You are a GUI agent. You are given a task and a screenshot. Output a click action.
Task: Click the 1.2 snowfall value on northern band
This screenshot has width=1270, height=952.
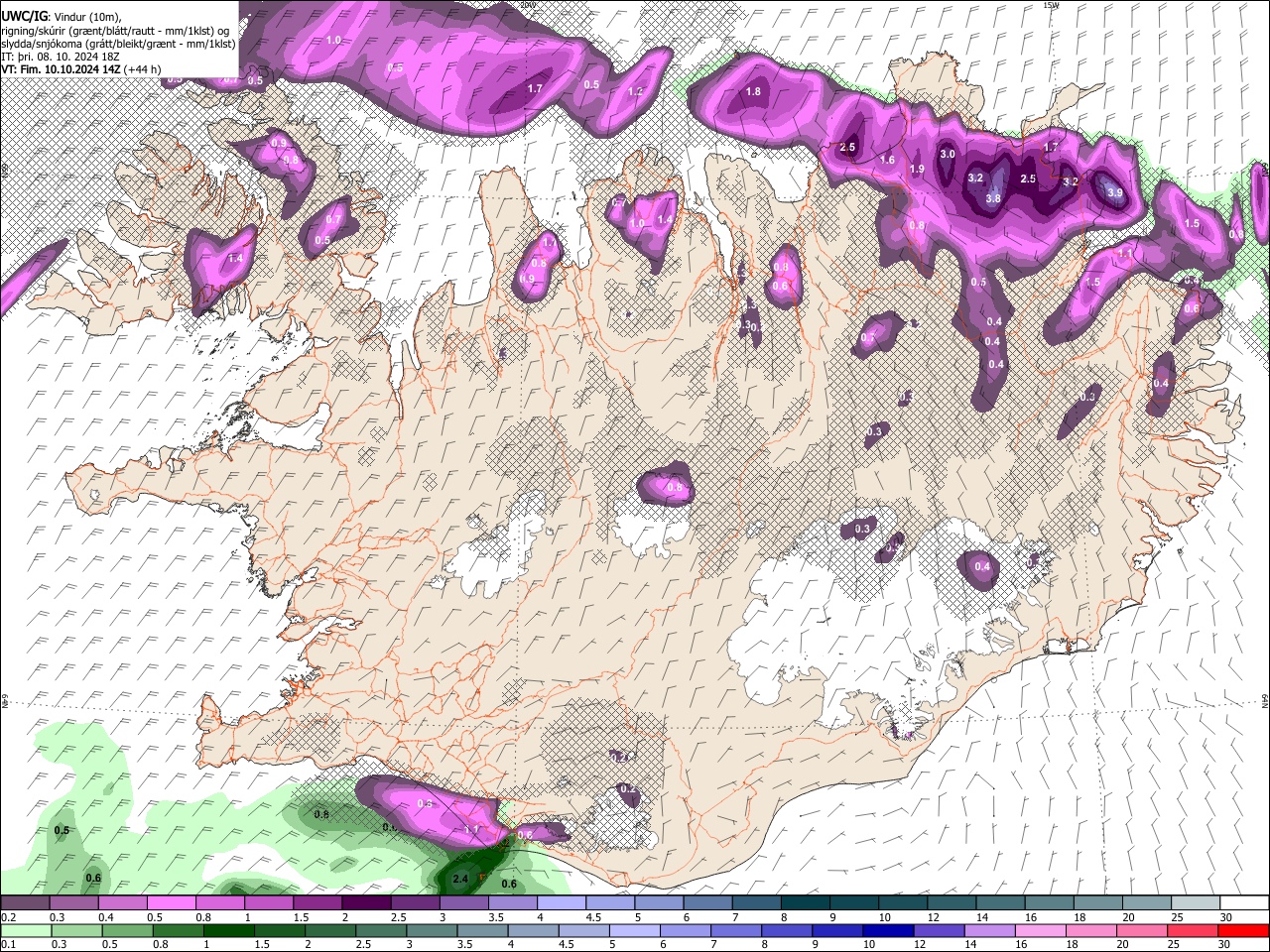[635, 91]
